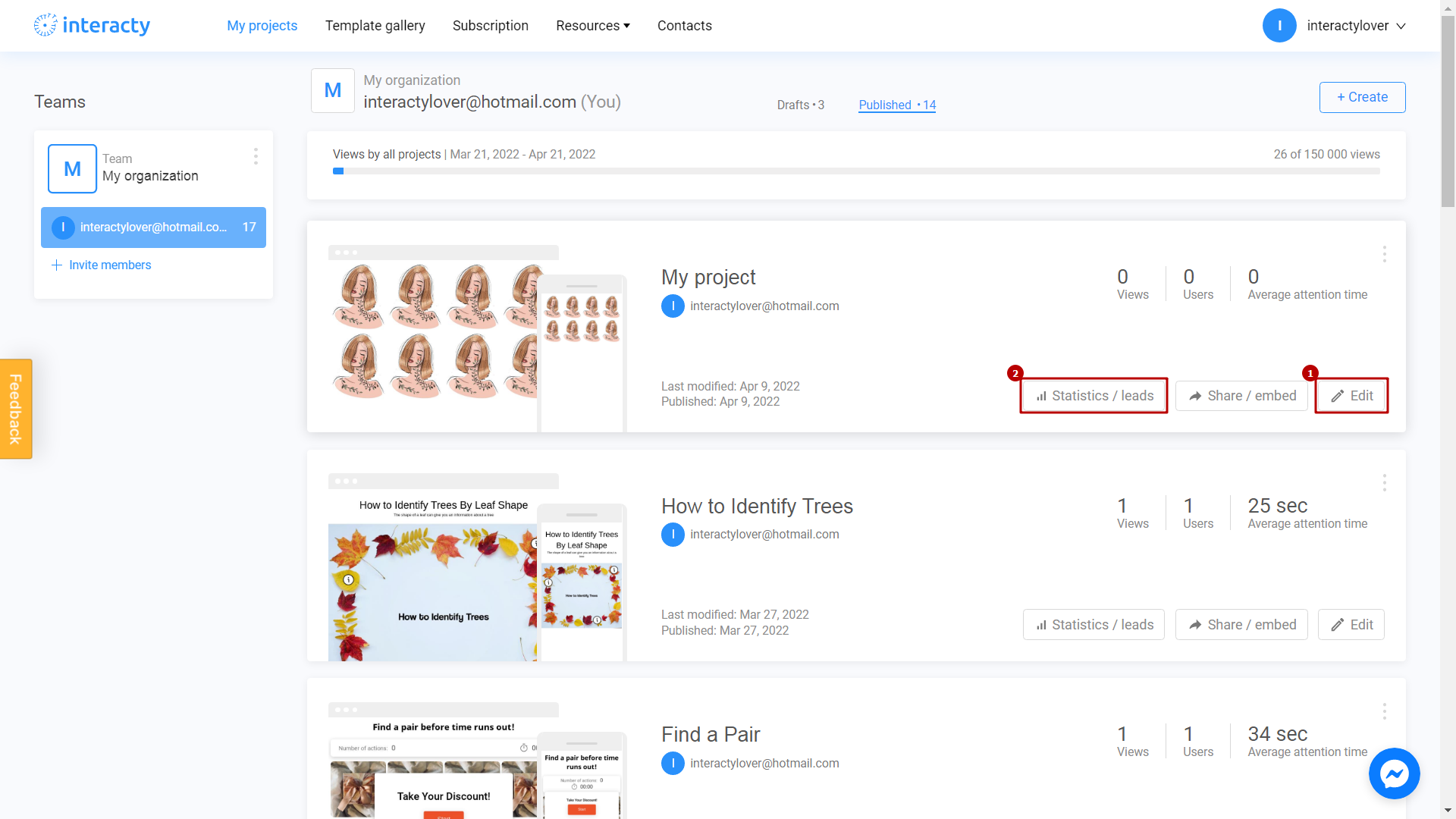1456x819 pixels.
Task: Click My project title
Action: point(708,278)
